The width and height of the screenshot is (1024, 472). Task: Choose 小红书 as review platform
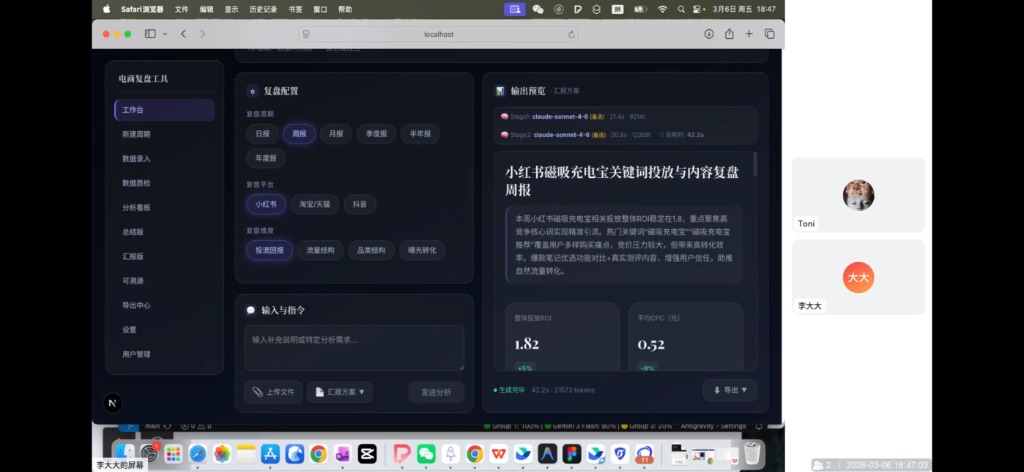pos(266,204)
